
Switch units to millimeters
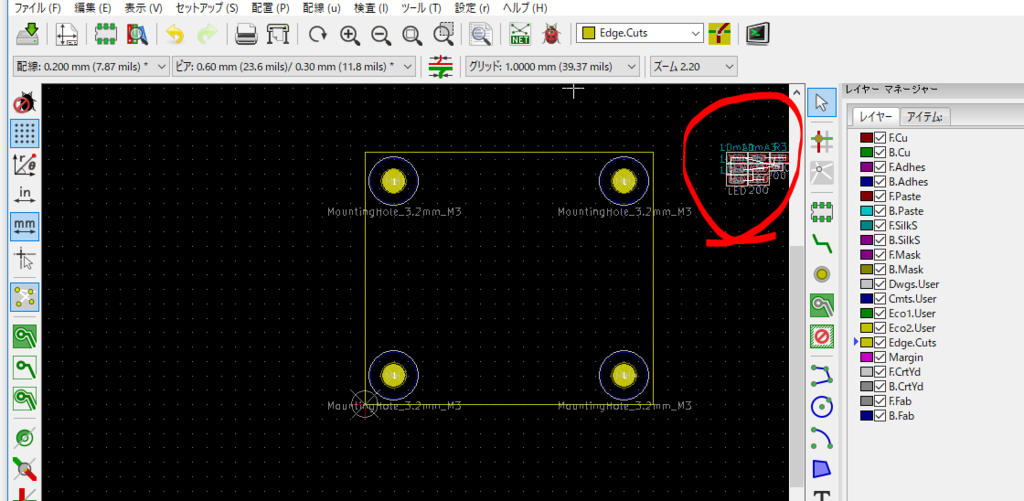tap(25, 225)
